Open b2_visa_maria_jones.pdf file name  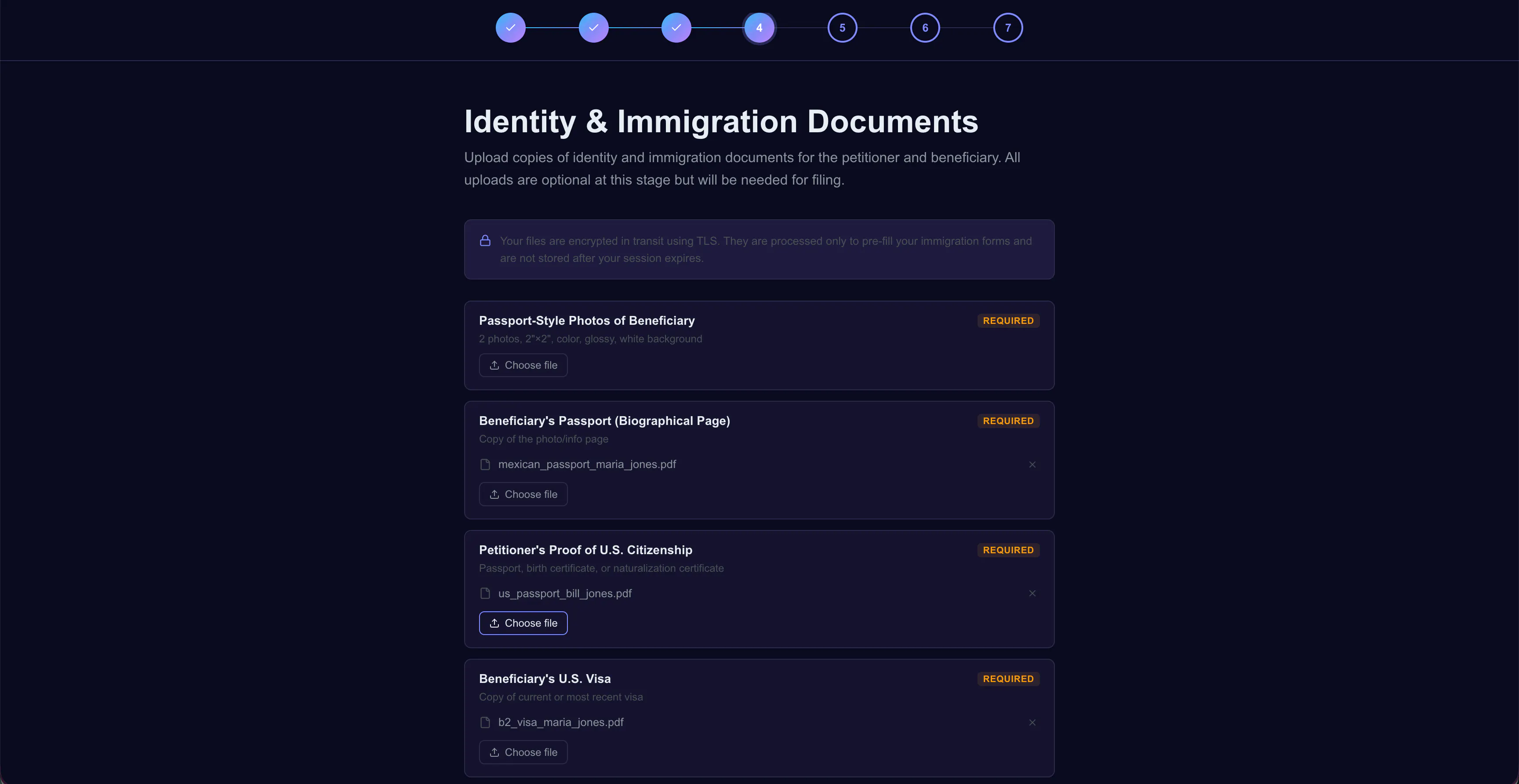pyautogui.click(x=560, y=722)
